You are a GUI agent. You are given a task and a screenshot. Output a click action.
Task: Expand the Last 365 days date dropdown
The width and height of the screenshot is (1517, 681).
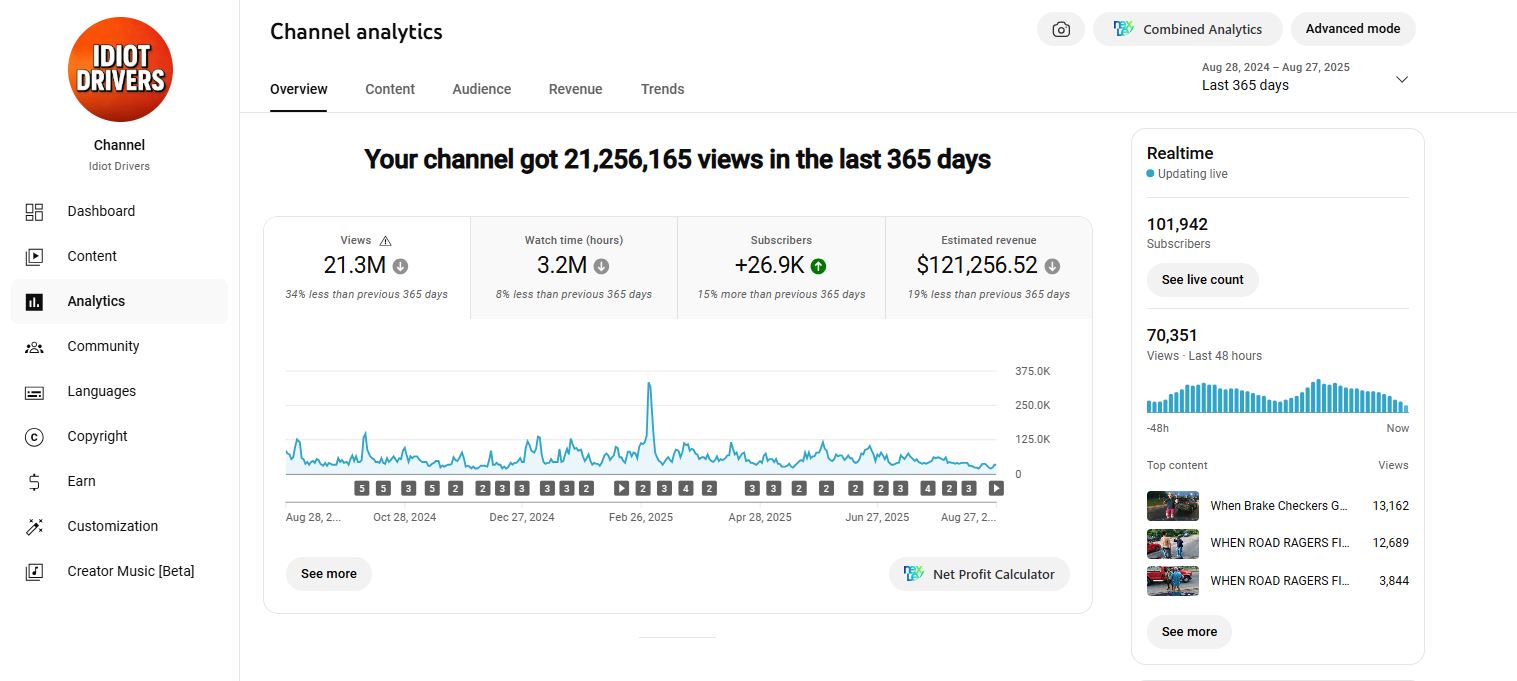pyautogui.click(x=1401, y=79)
